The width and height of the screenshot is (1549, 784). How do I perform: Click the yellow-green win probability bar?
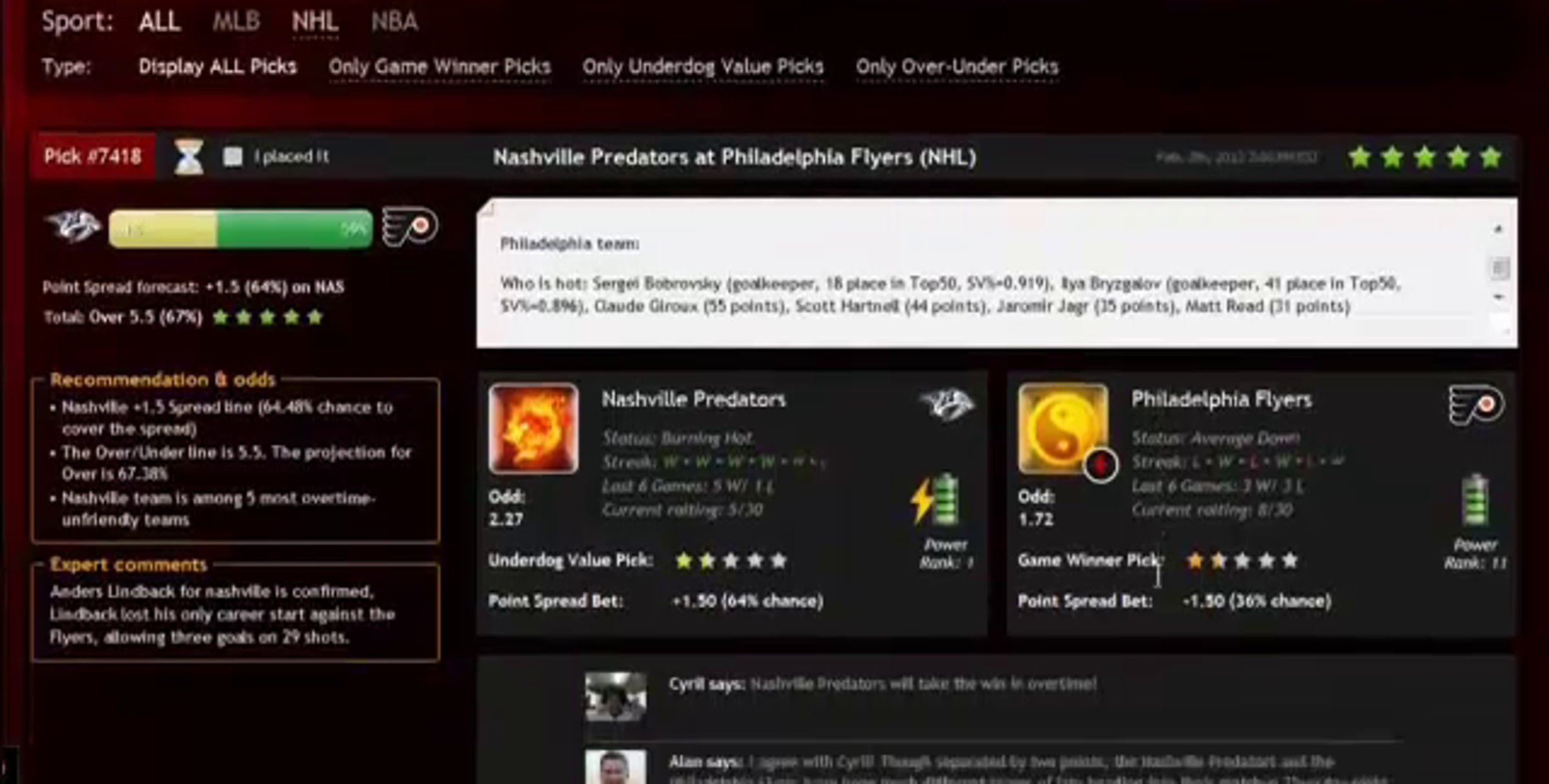coord(241,228)
